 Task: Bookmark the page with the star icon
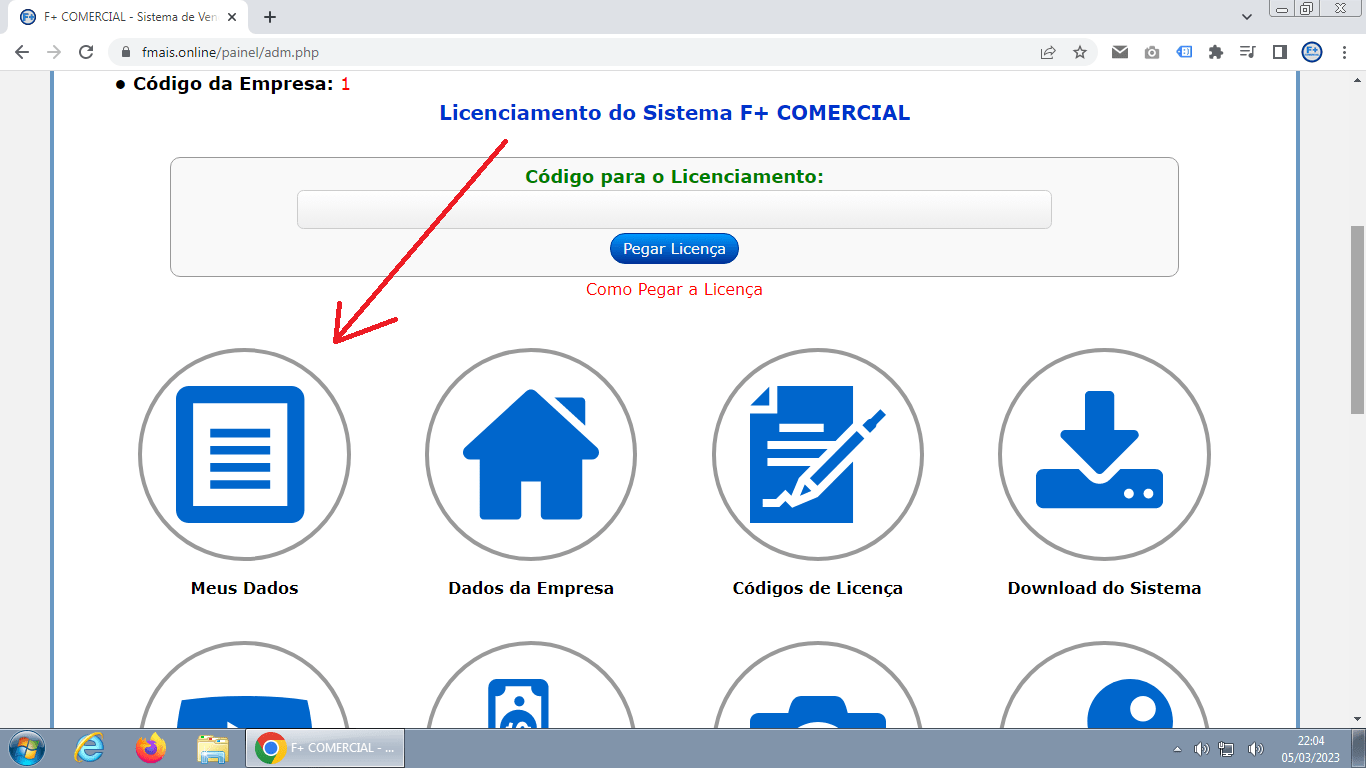pos(1080,51)
